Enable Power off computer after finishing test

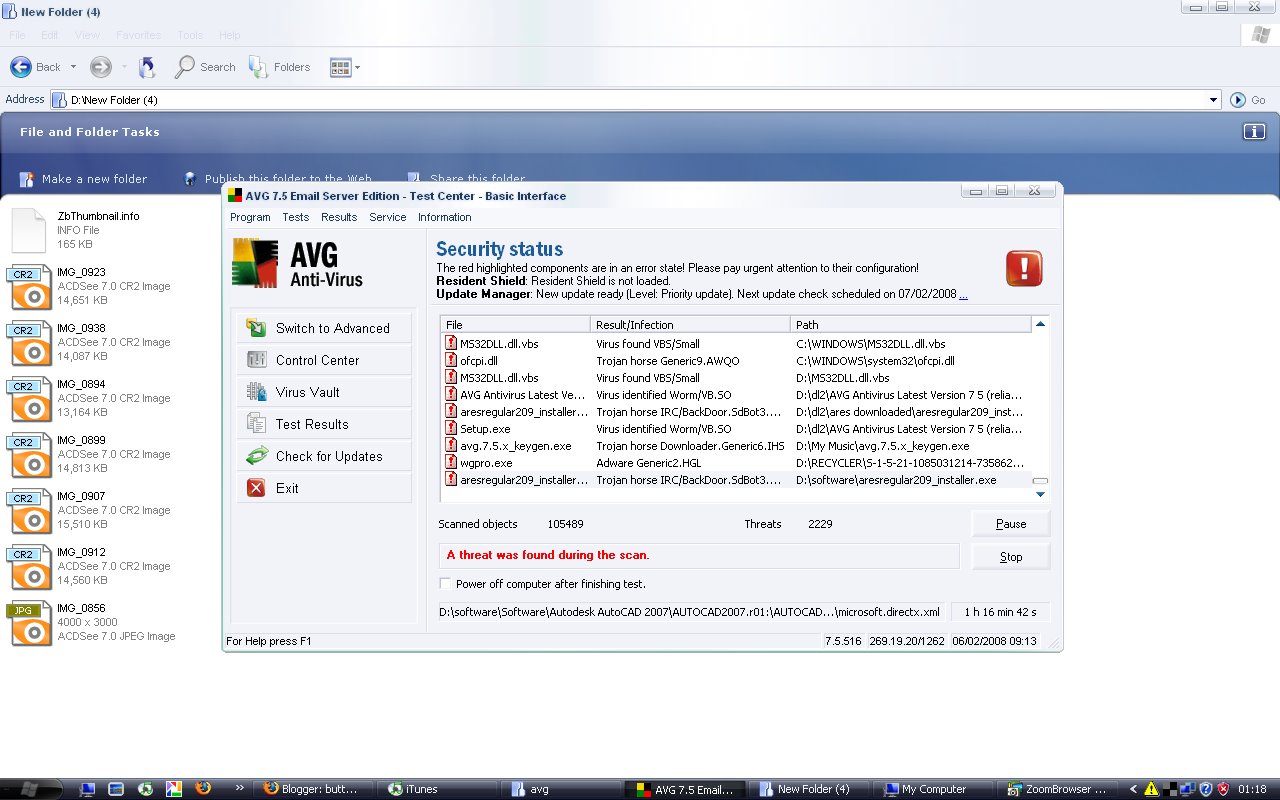pyautogui.click(x=446, y=584)
